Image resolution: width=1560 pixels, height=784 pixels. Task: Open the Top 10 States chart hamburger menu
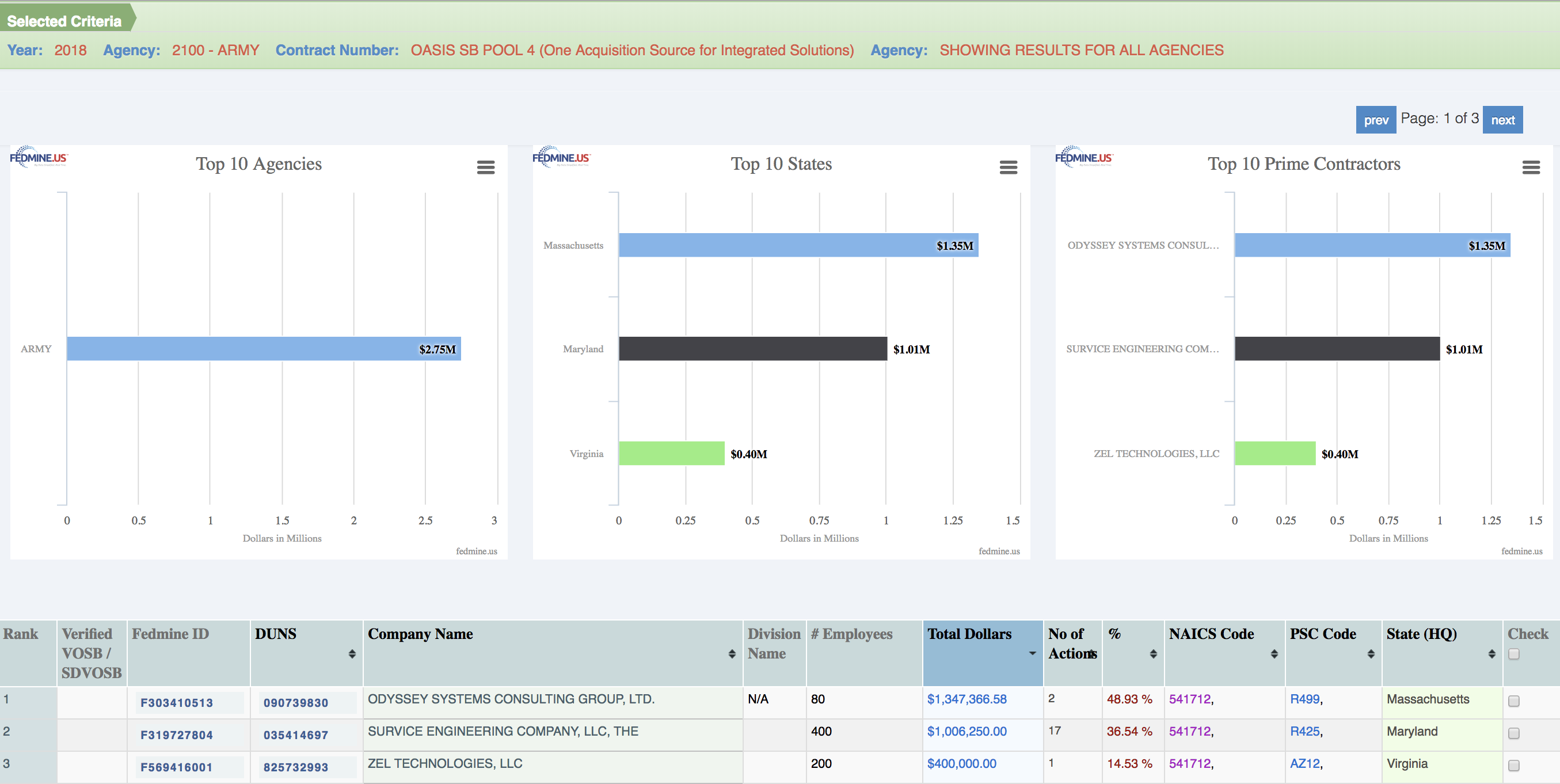1009,167
